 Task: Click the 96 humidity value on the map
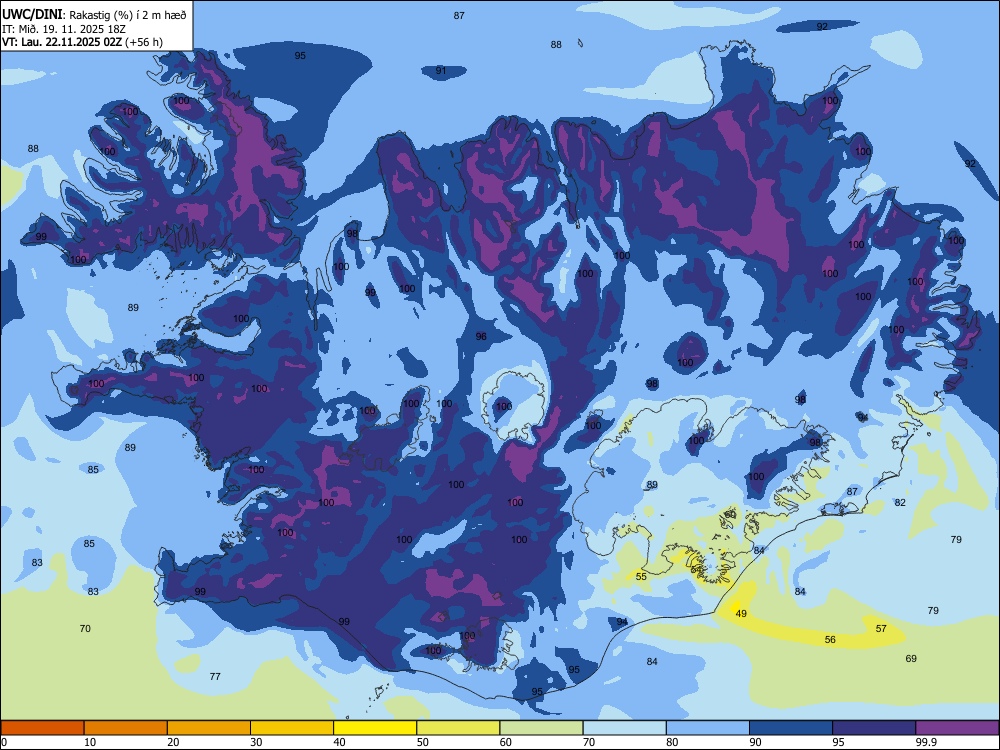(x=482, y=336)
